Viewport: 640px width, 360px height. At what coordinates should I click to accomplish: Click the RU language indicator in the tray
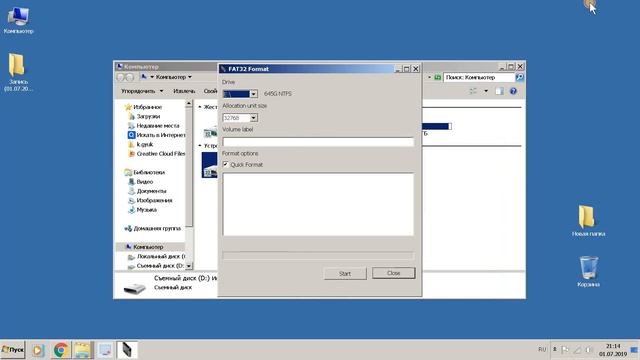(542, 349)
